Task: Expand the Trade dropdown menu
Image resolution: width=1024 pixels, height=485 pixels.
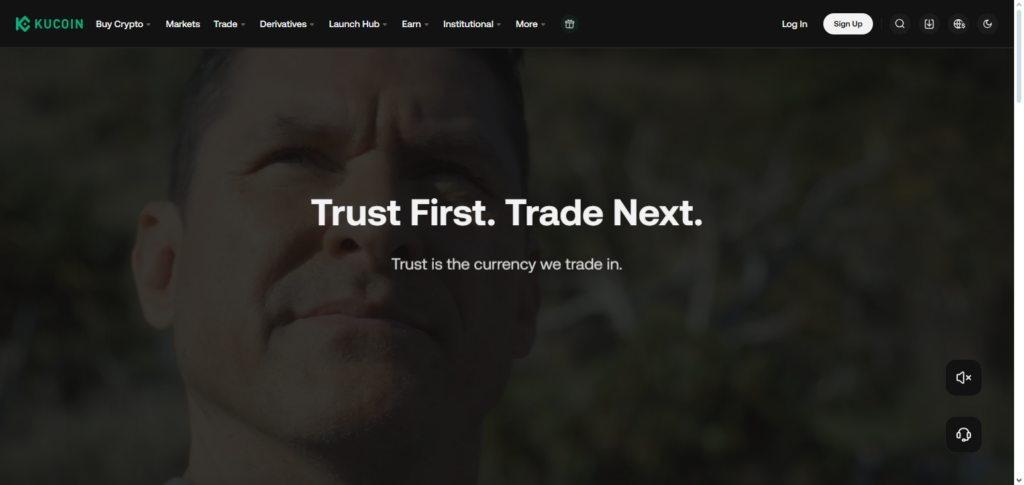Action: 229,24
